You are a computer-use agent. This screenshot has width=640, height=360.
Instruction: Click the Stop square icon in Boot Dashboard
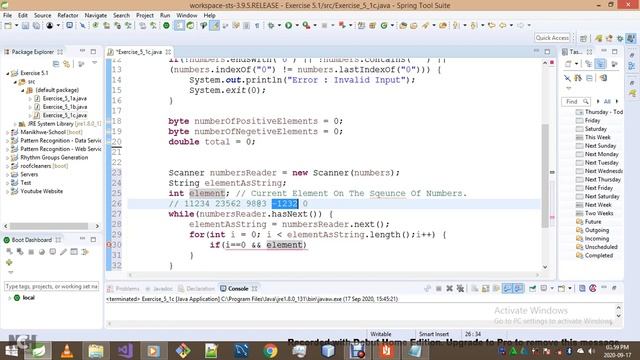(31, 252)
